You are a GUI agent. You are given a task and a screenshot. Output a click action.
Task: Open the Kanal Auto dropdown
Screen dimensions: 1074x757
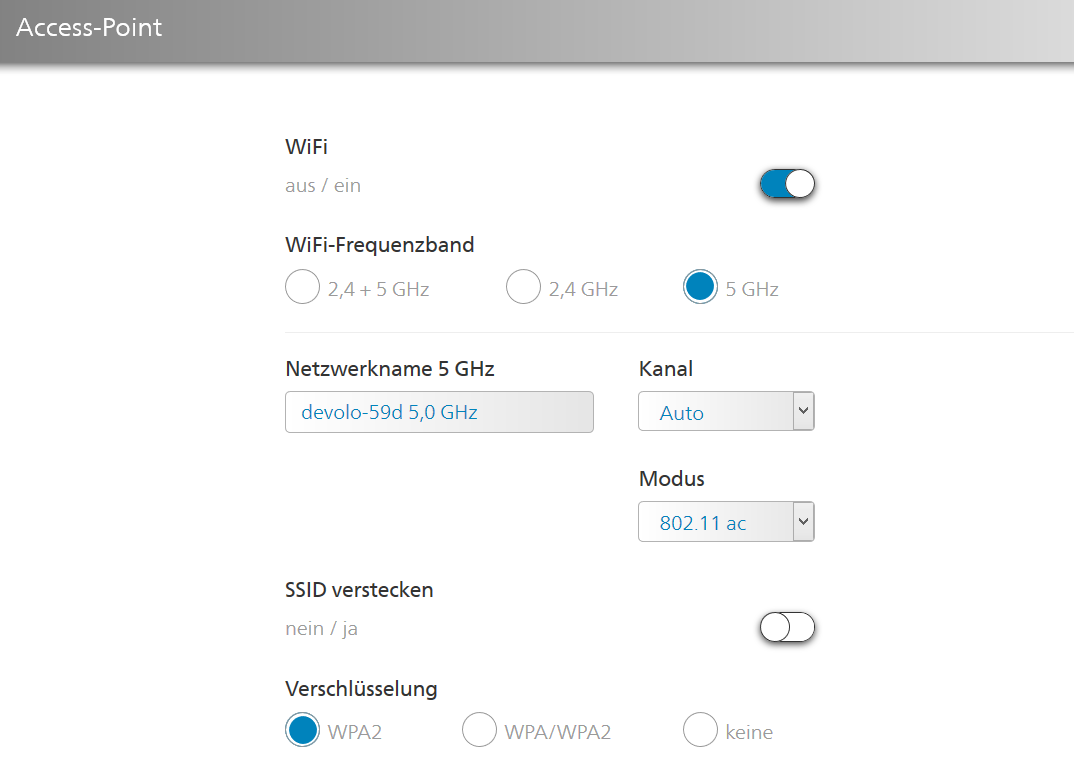[726, 411]
